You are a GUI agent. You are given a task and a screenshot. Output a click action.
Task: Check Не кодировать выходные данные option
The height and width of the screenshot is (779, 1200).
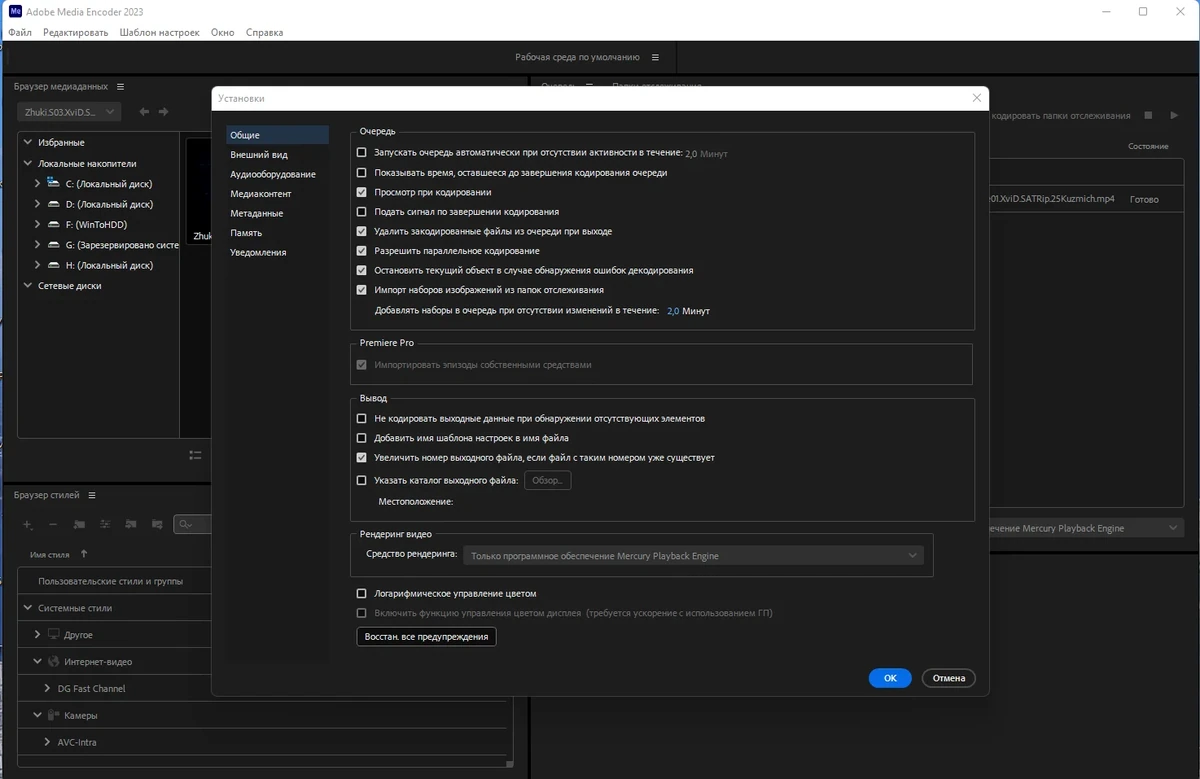[362, 418]
